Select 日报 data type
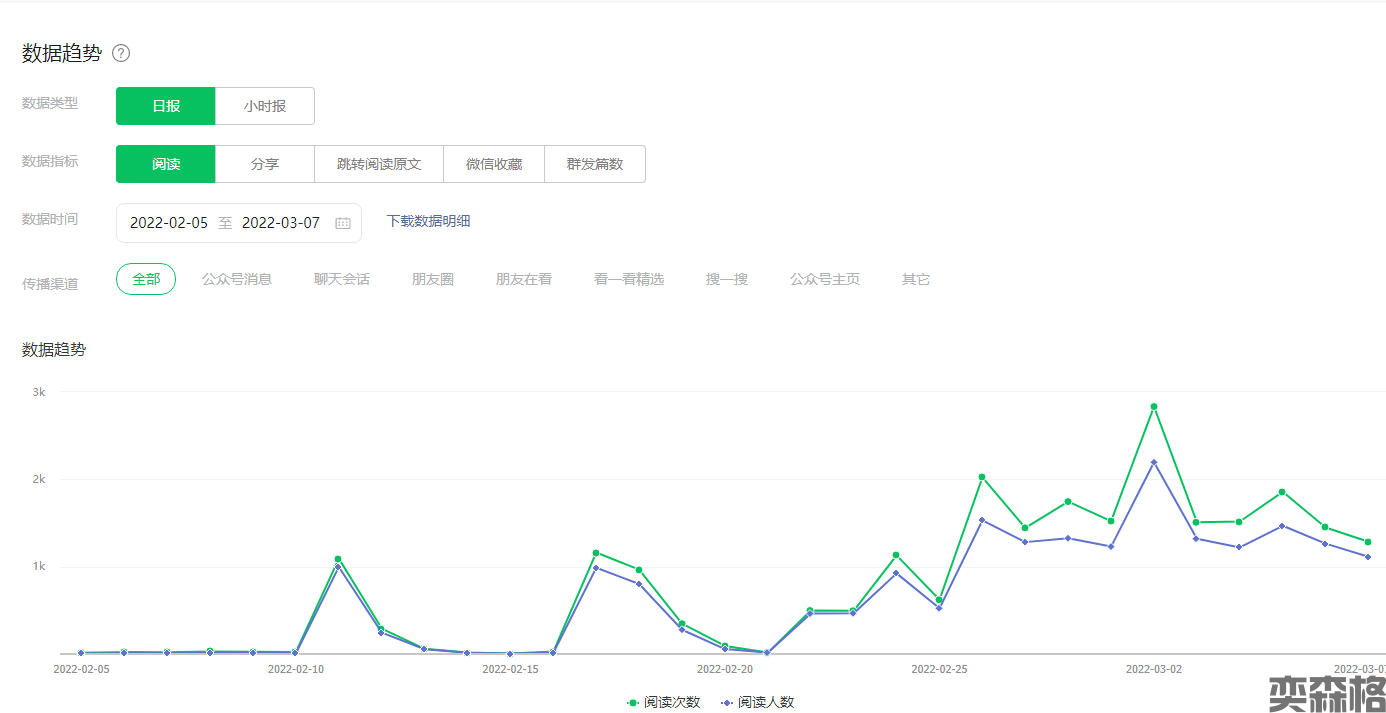 tap(166, 106)
